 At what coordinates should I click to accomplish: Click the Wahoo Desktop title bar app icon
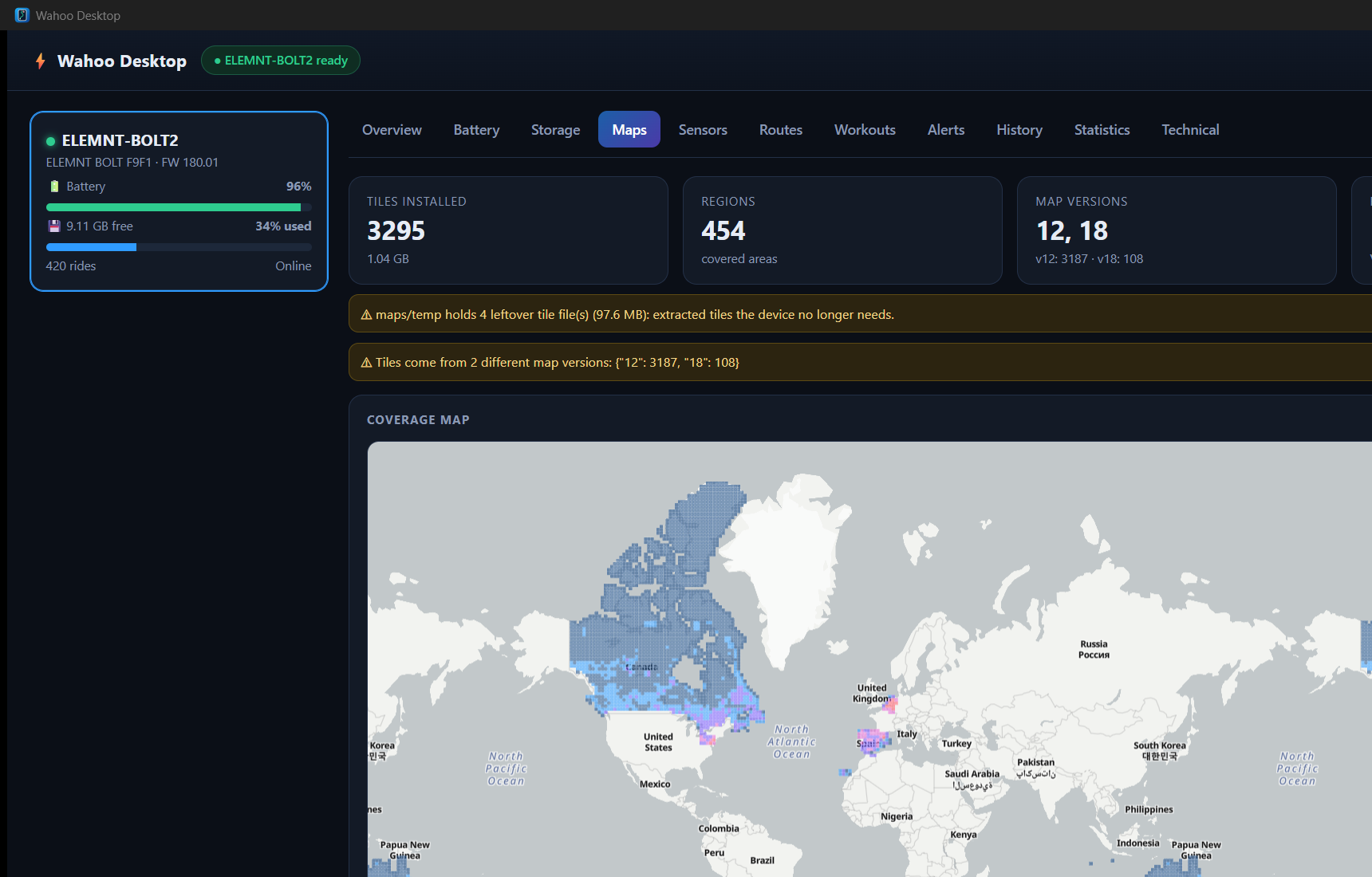[x=22, y=15]
